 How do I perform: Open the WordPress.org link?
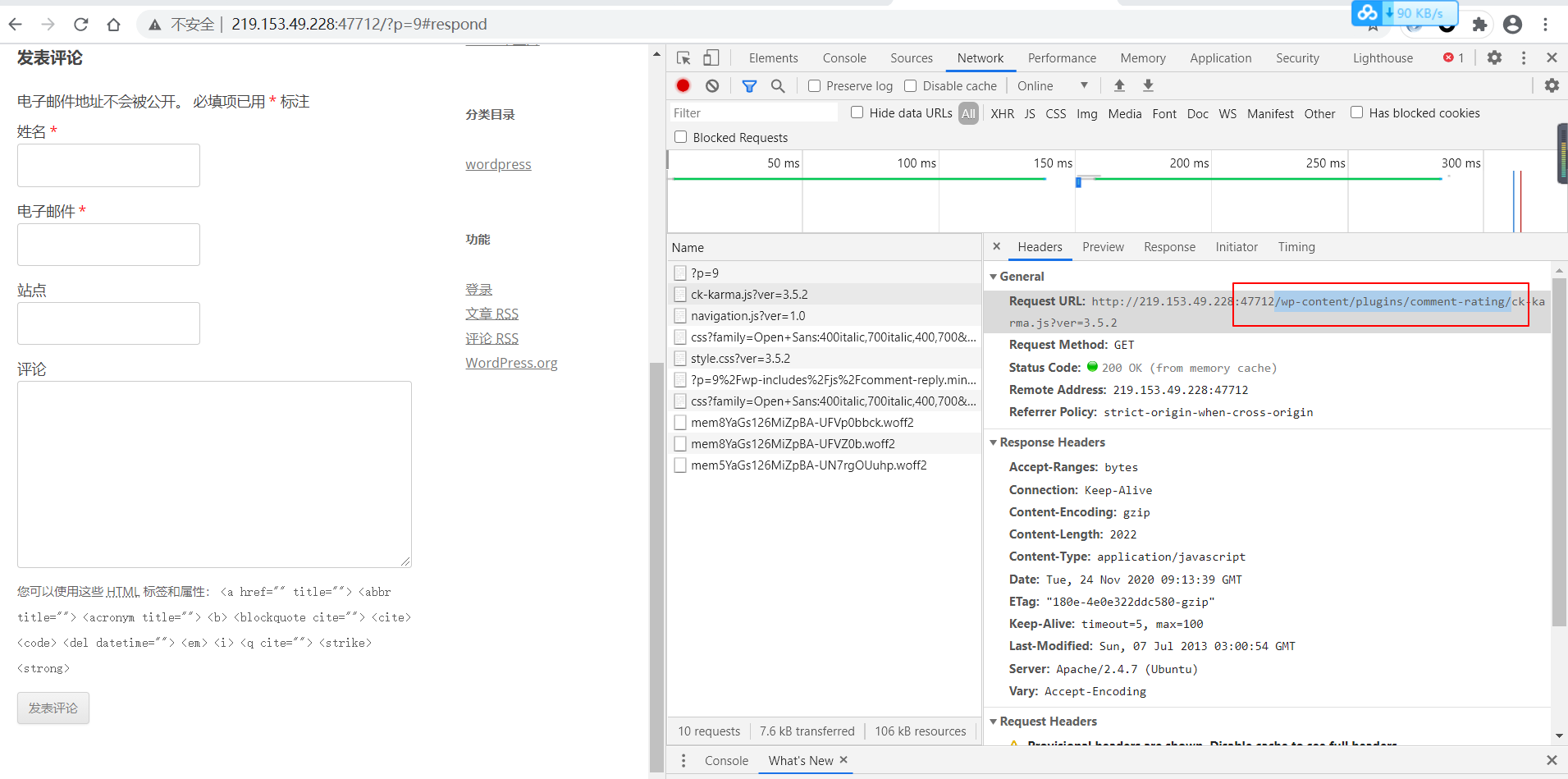510,363
